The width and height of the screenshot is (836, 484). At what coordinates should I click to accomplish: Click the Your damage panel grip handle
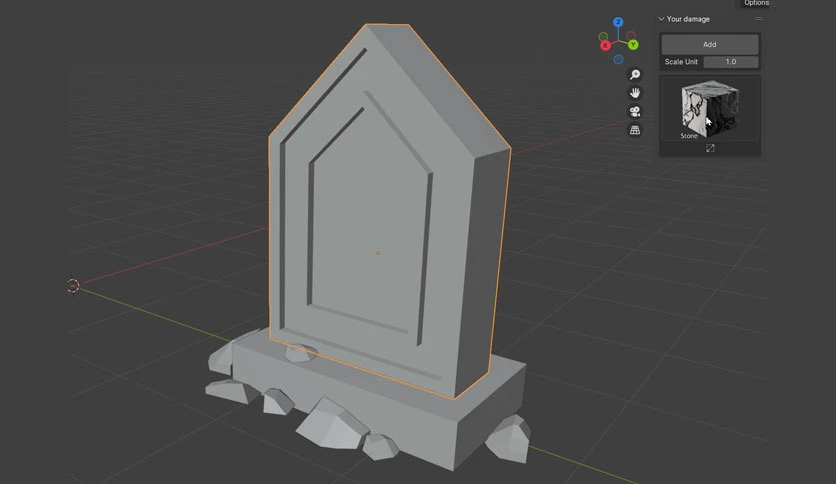[x=758, y=19]
